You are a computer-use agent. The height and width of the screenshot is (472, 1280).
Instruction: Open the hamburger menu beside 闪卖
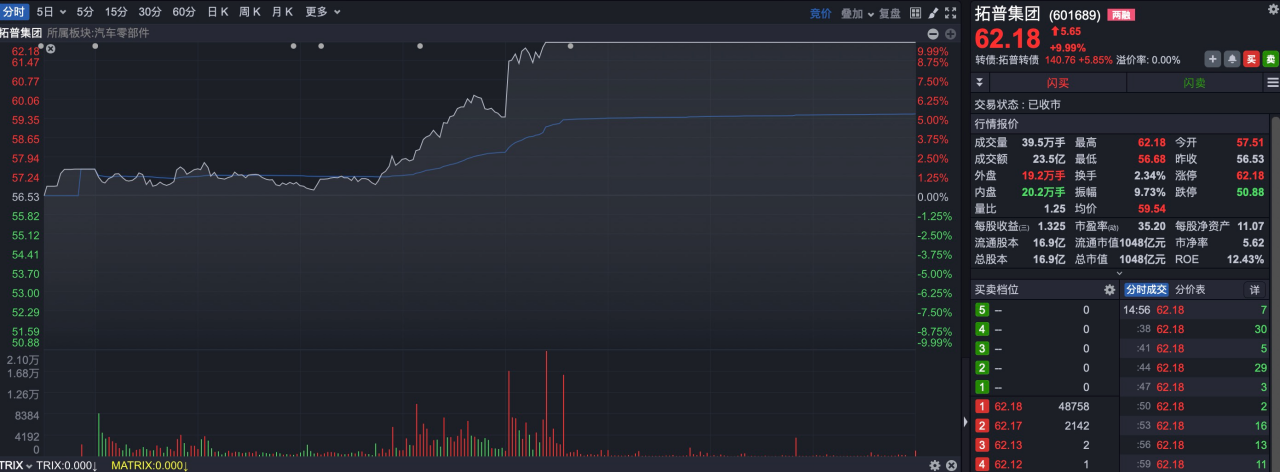click(x=1271, y=83)
